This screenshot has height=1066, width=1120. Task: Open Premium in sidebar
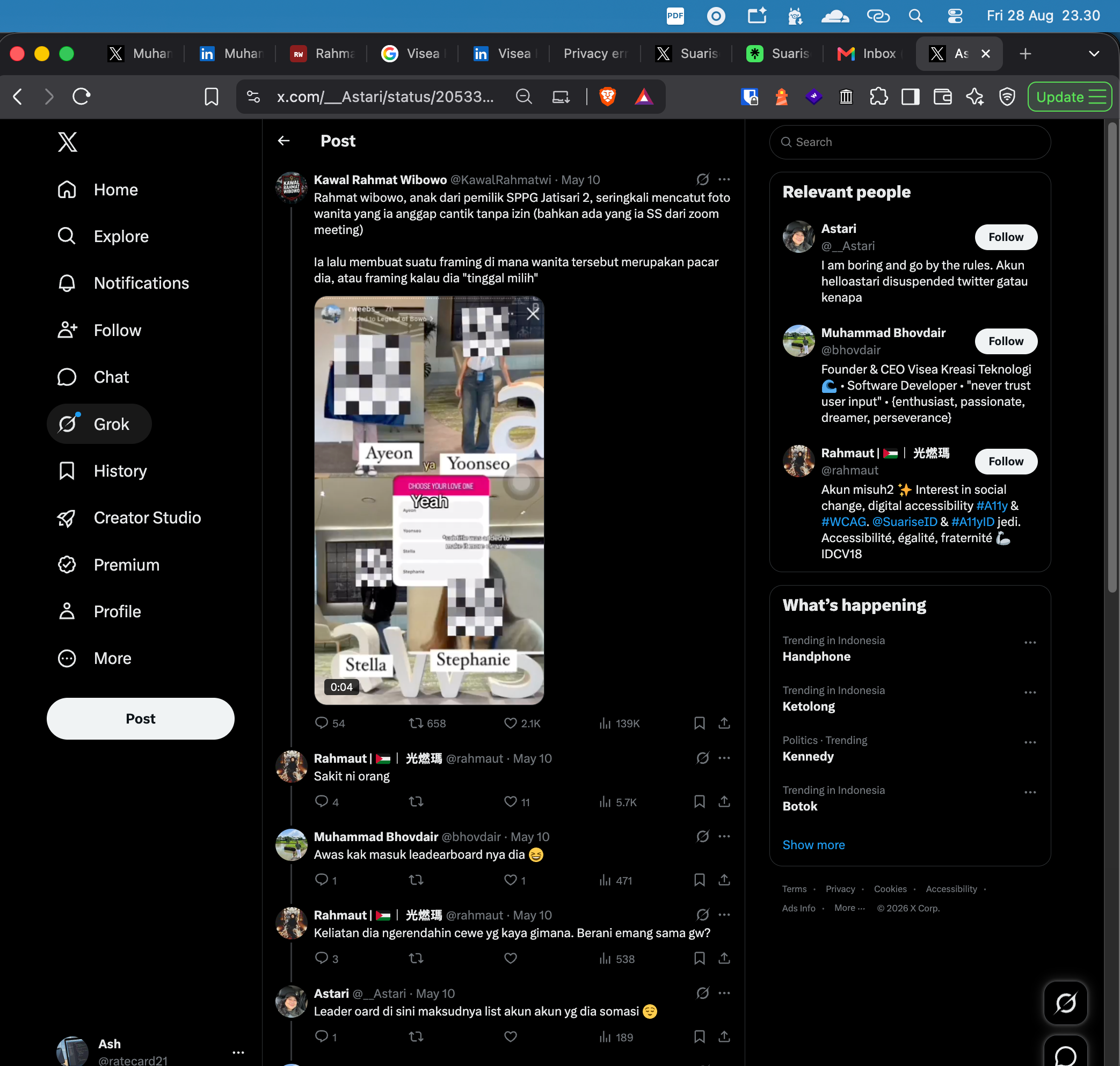(x=108, y=565)
